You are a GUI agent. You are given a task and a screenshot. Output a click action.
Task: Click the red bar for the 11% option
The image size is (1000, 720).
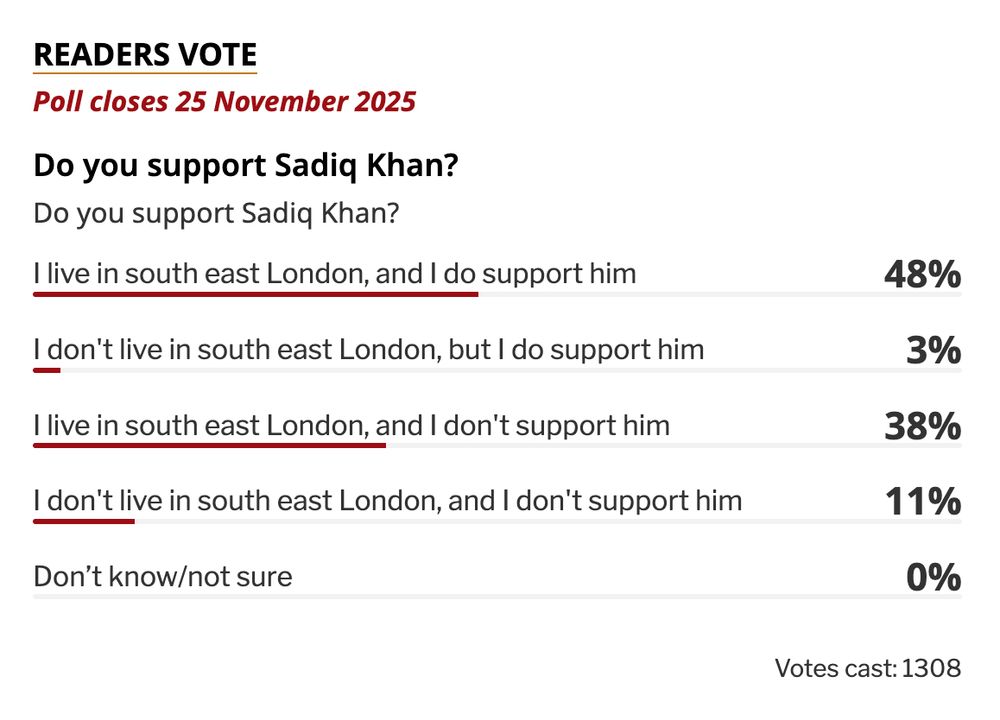click(x=84, y=522)
